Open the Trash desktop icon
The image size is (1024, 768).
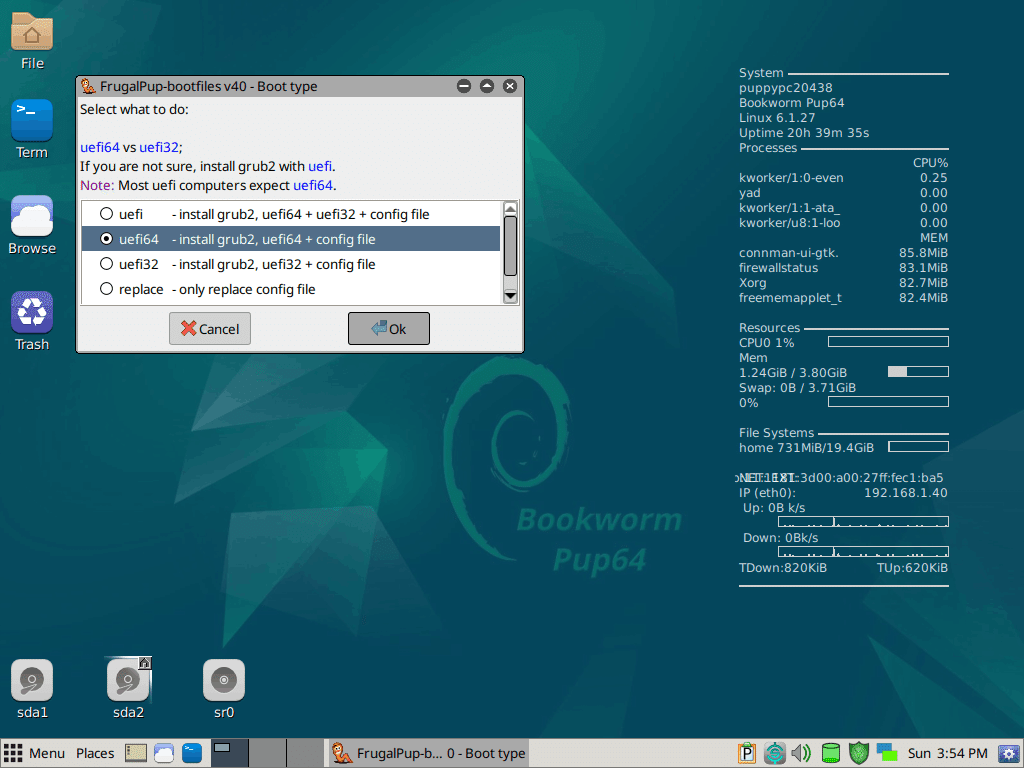click(x=32, y=321)
